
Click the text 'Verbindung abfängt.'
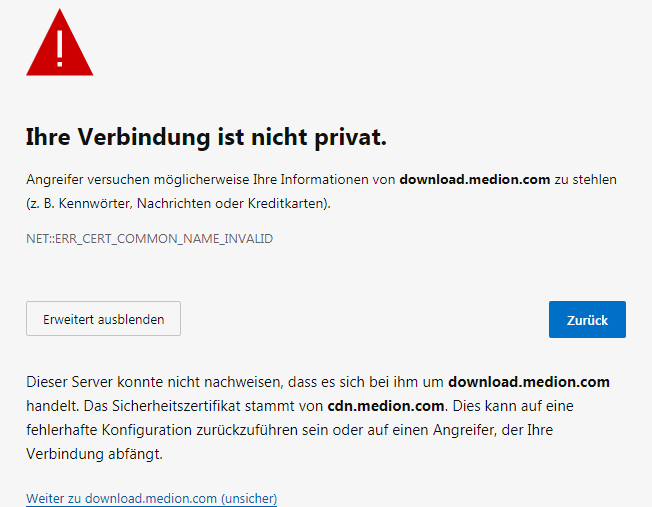[94, 454]
